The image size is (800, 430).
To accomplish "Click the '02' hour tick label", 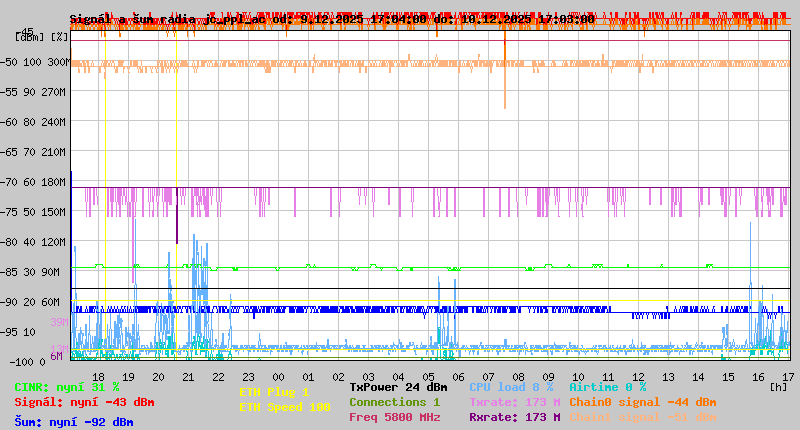I will point(338,377).
